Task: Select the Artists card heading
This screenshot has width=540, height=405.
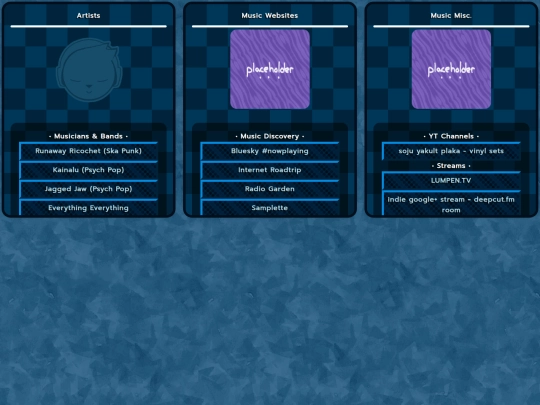Action: point(89,15)
